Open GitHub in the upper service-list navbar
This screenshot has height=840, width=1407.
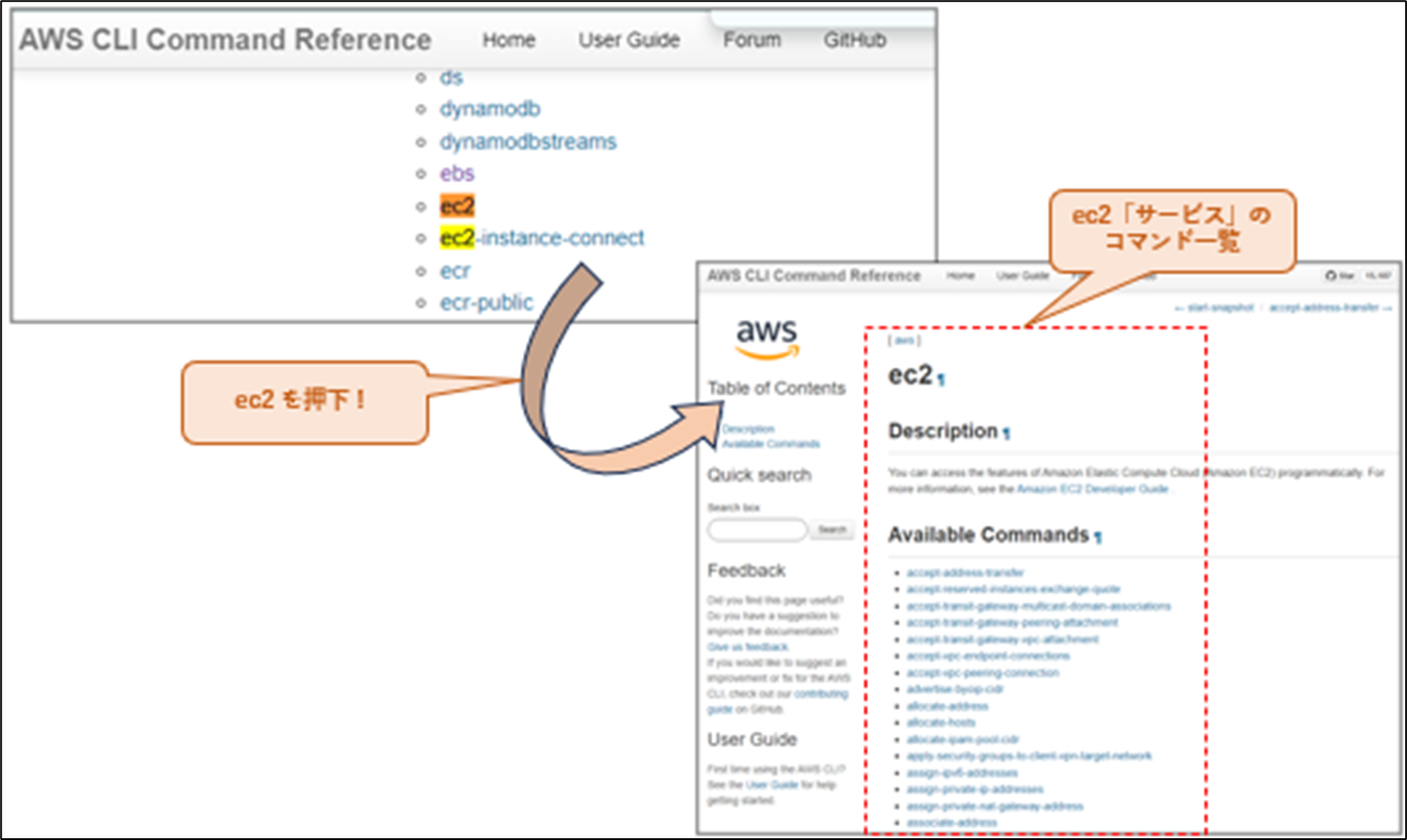pos(854,40)
